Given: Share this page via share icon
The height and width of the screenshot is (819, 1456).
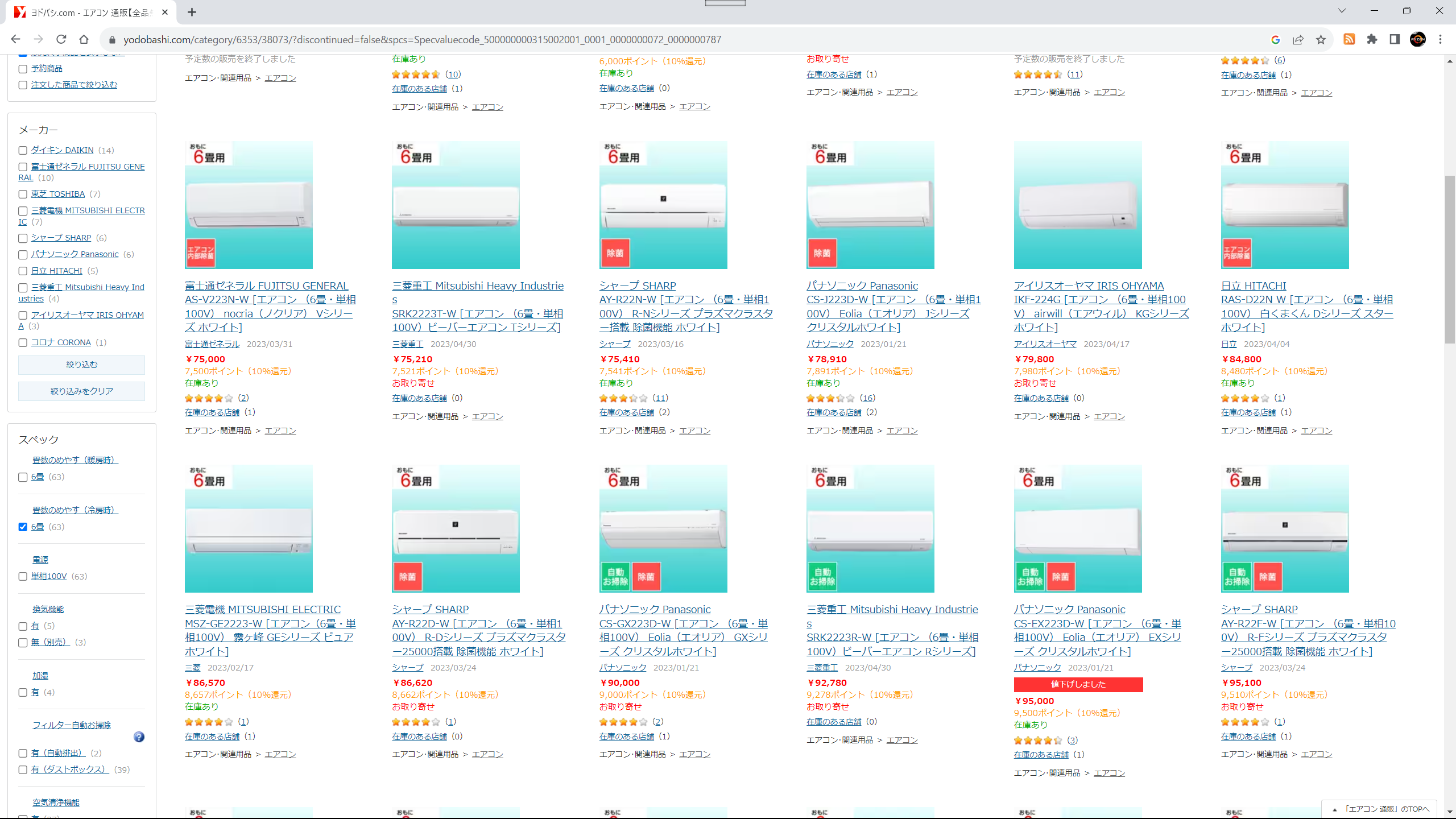Looking at the screenshot, I should pyautogui.click(x=1298, y=40).
